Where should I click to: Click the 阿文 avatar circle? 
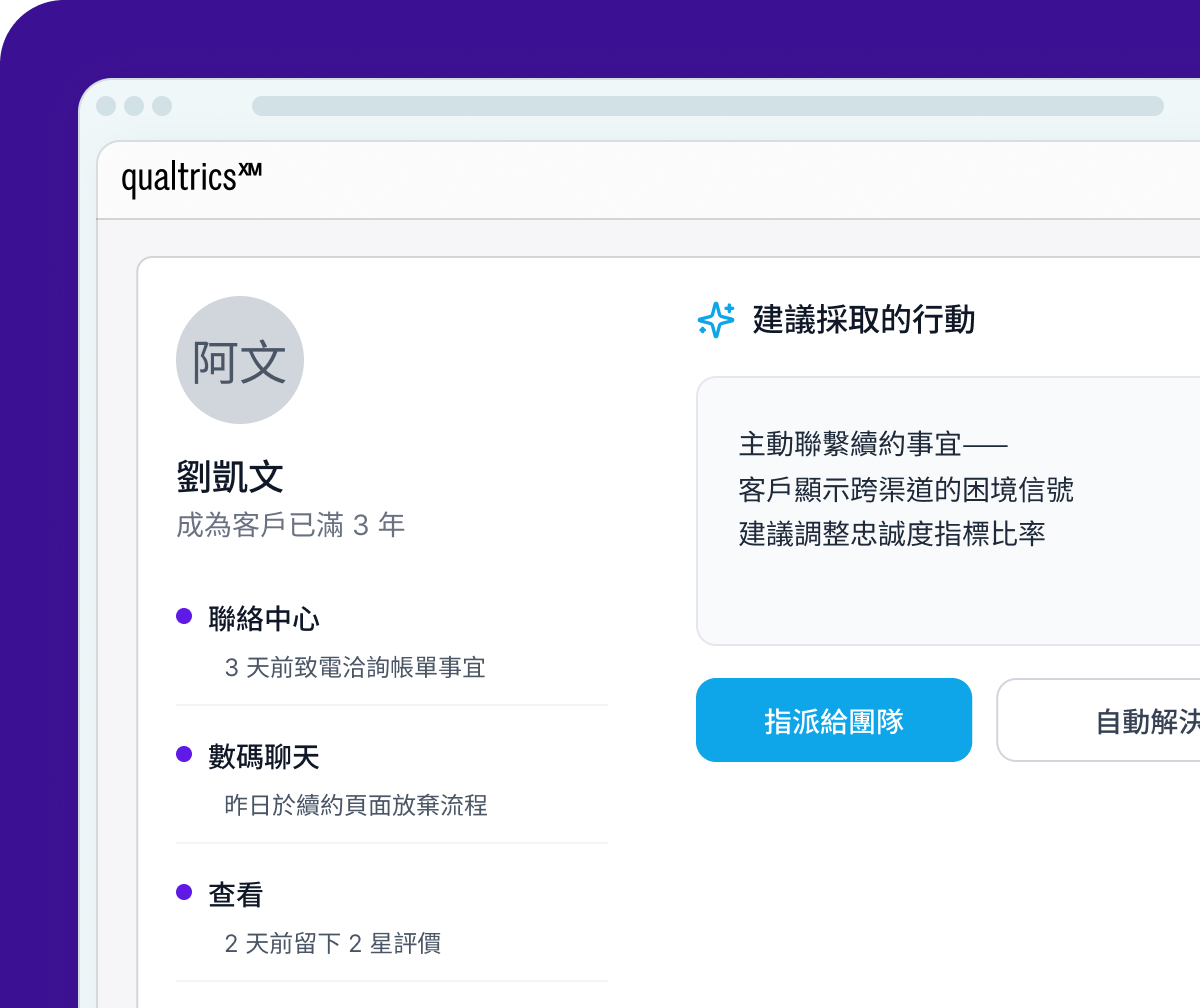coord(240,360)
